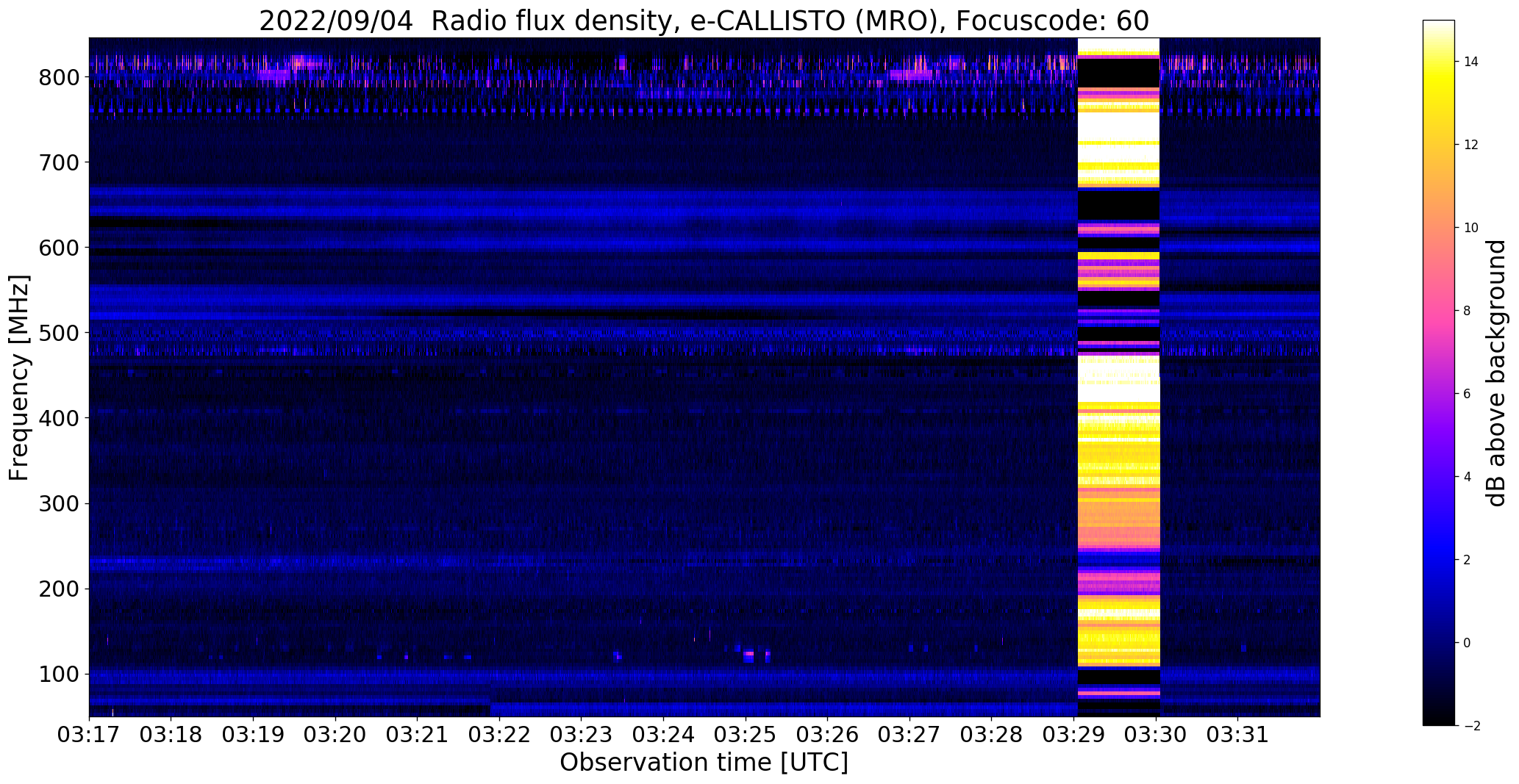The width and height of the screenshot is (1519, 784).
Task: Select the 300 frequency tick label
Action: click(60, 503)
